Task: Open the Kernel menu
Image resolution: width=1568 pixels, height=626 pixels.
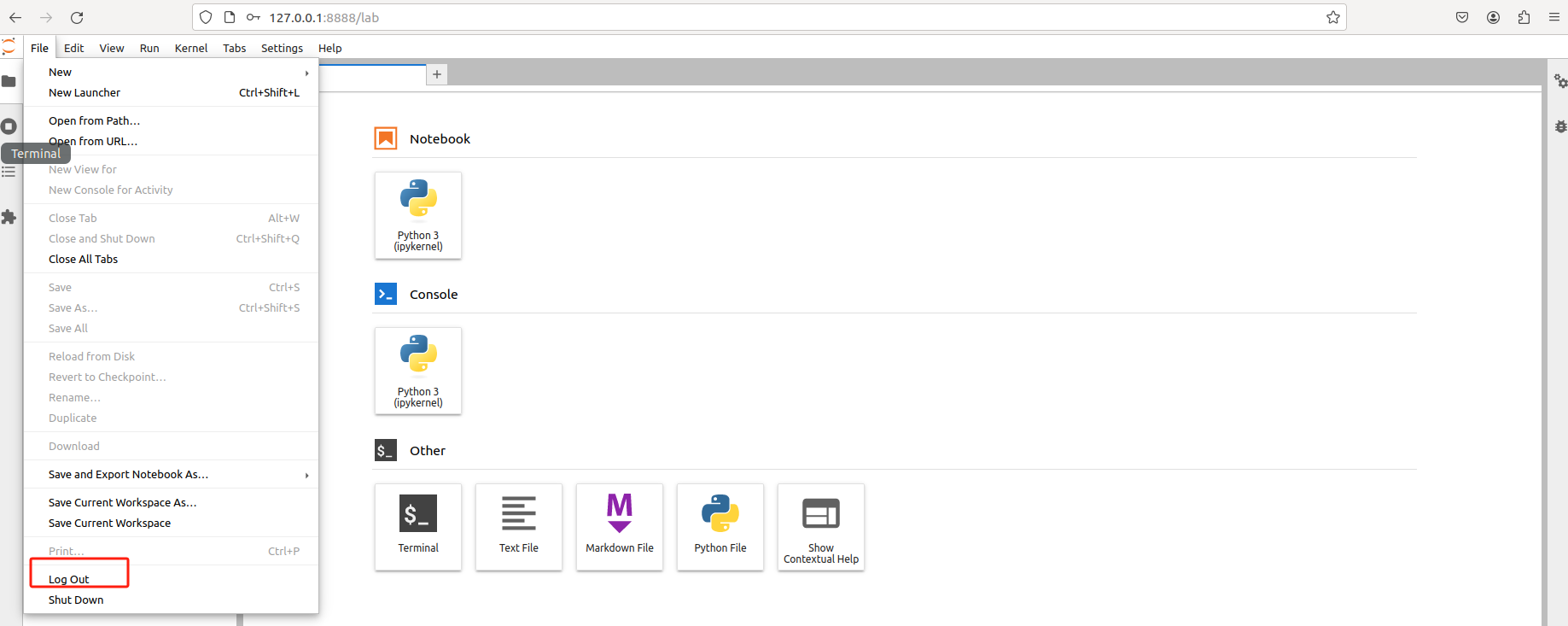Action: point(191,48)
